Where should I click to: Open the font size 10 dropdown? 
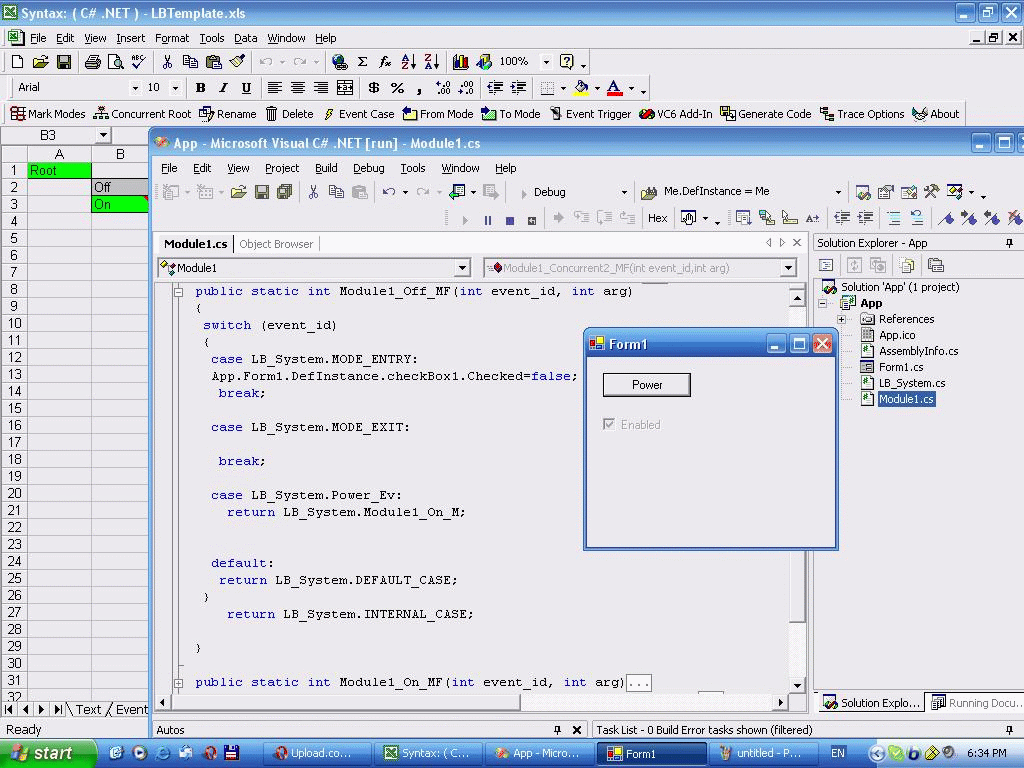click(175, 88)
